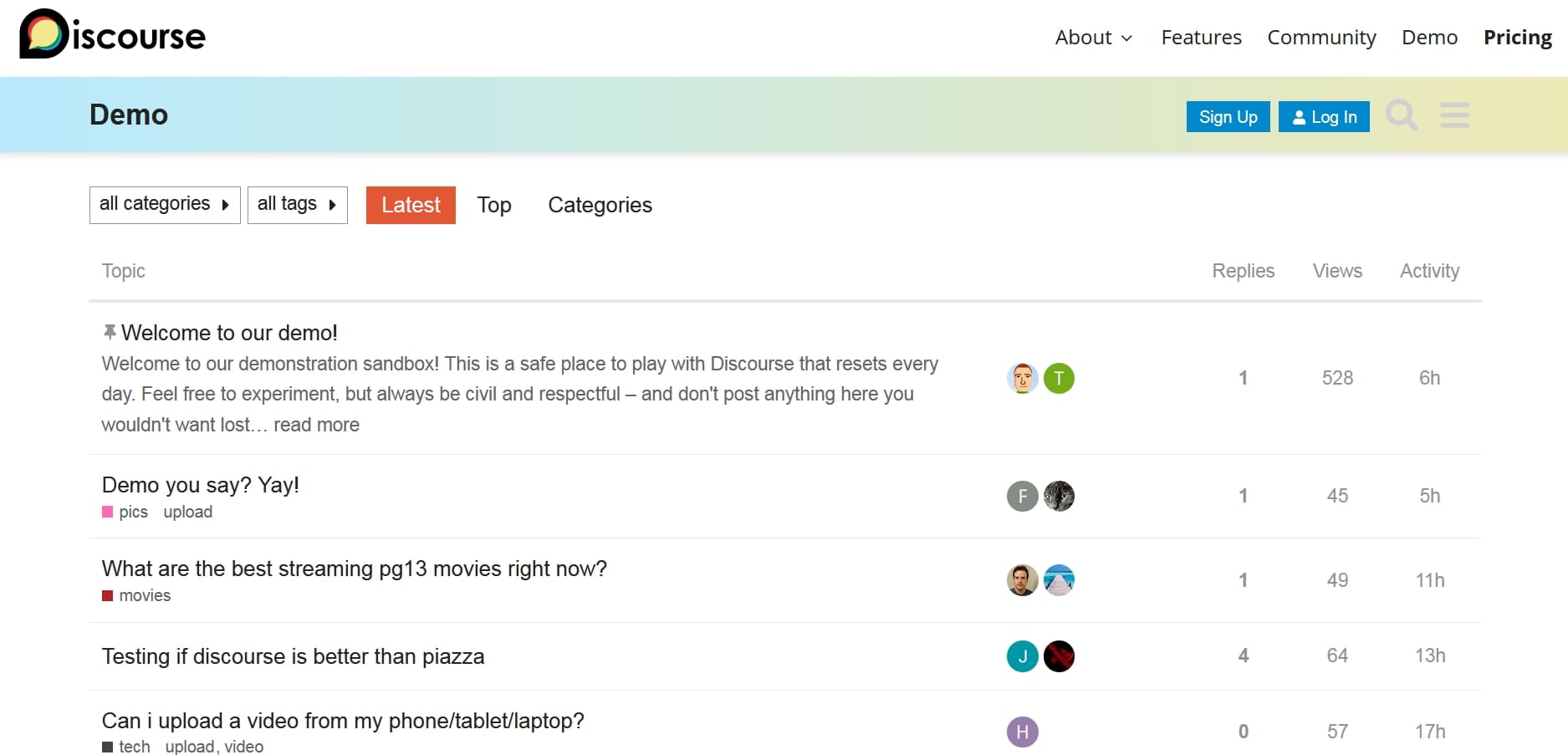Open Community in top navigation
1568x755 pixels.
pyautogui.click(x=1321, y=38)
